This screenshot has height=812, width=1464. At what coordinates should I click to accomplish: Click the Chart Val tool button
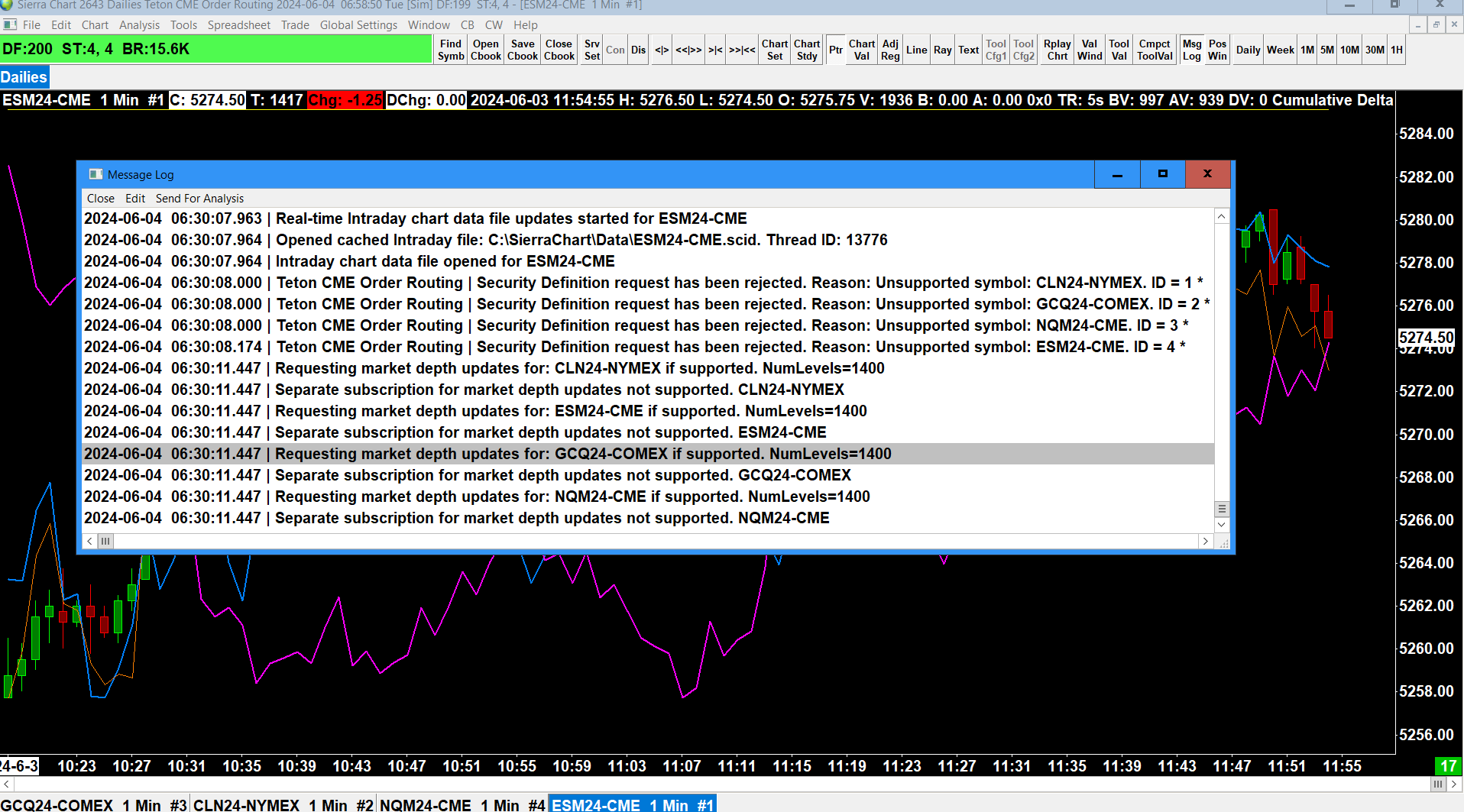(x=862, y=50)
